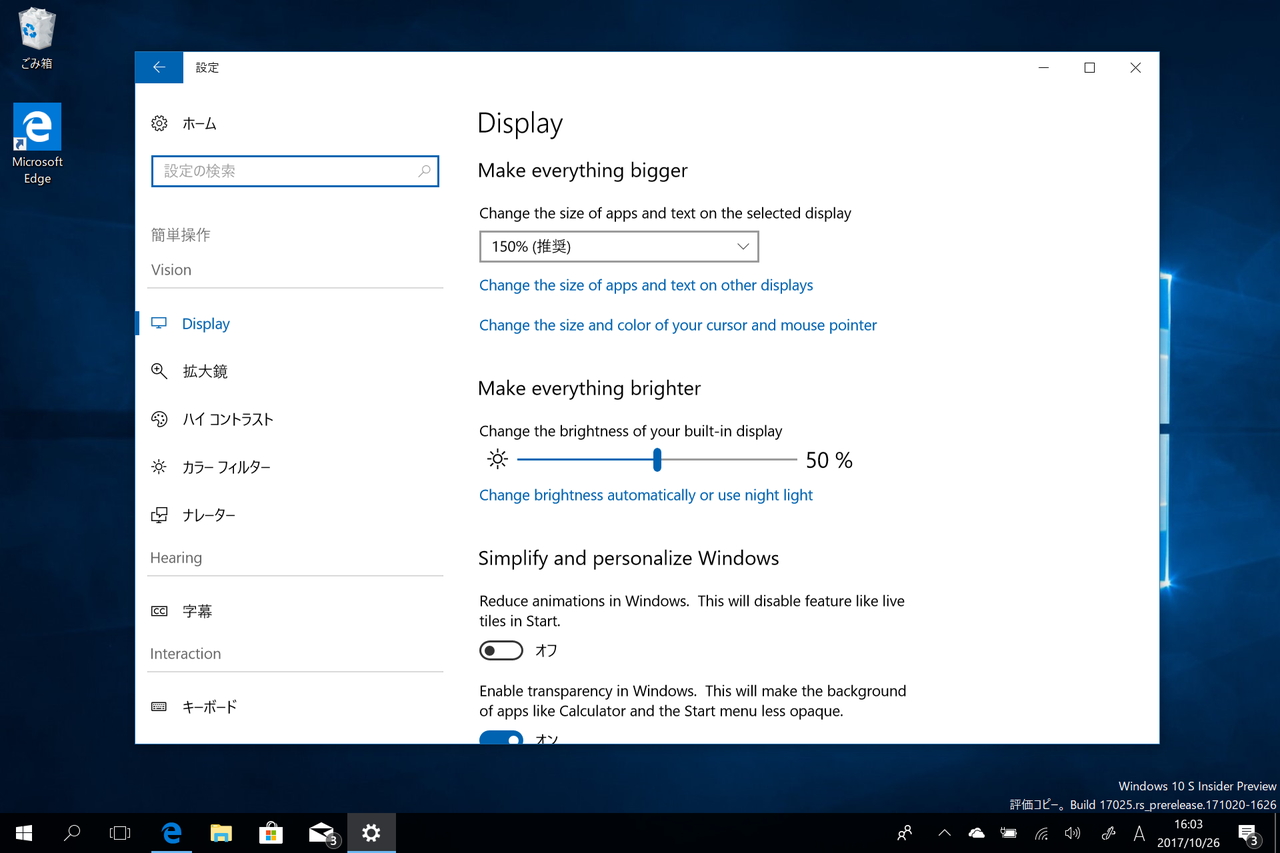Open Task View on the taskbar
The width and height of the screenshot is (1280, 853).
(x=120, y=833)
